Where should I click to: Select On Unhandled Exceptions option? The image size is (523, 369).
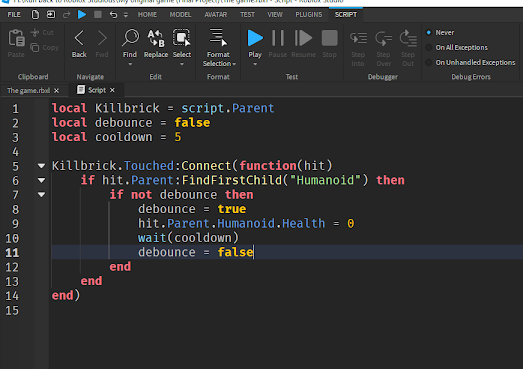[471, 62]
